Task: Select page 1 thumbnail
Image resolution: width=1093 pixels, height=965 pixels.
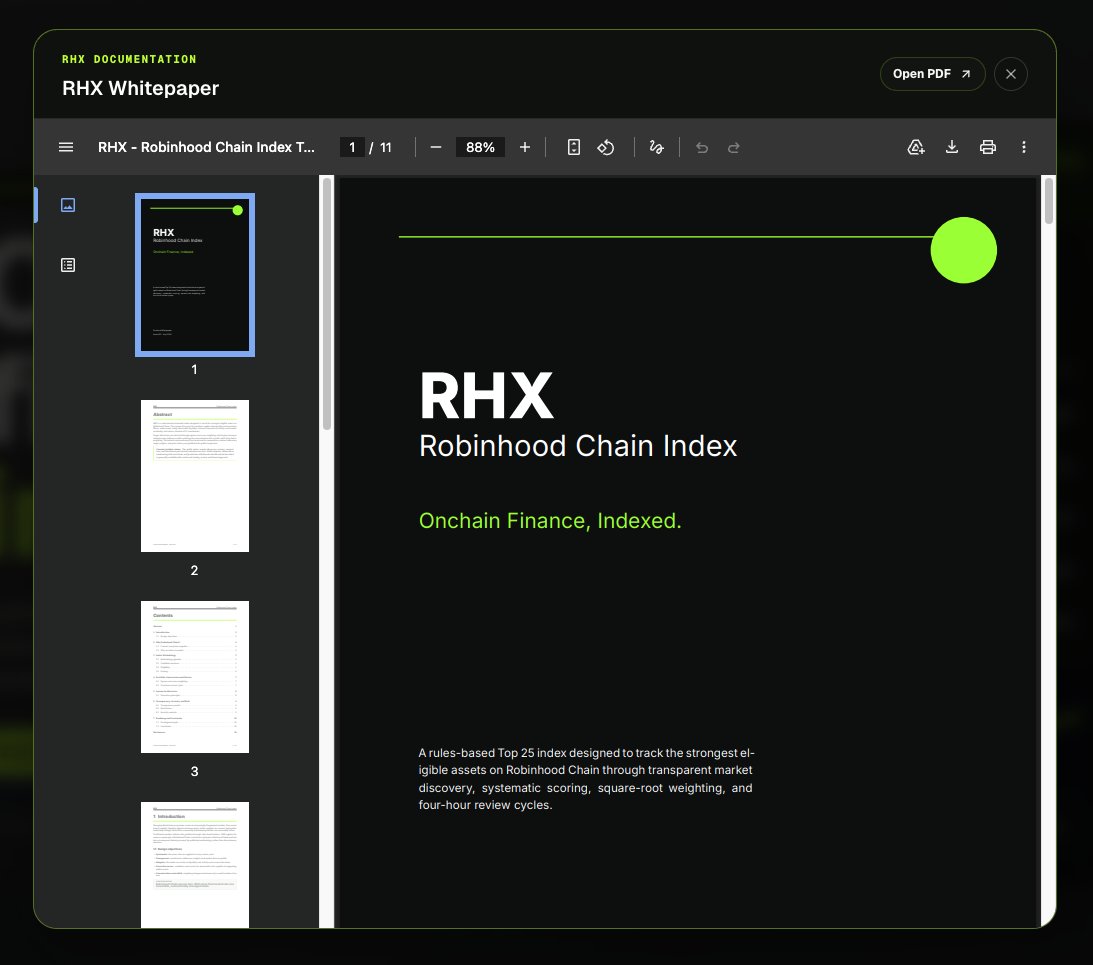Action: coord(194,275)
